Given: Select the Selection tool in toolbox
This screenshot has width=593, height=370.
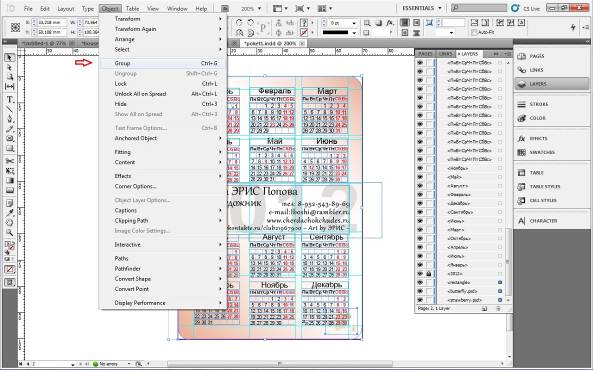Looking at the screenshot, I should tap(9, 58).
